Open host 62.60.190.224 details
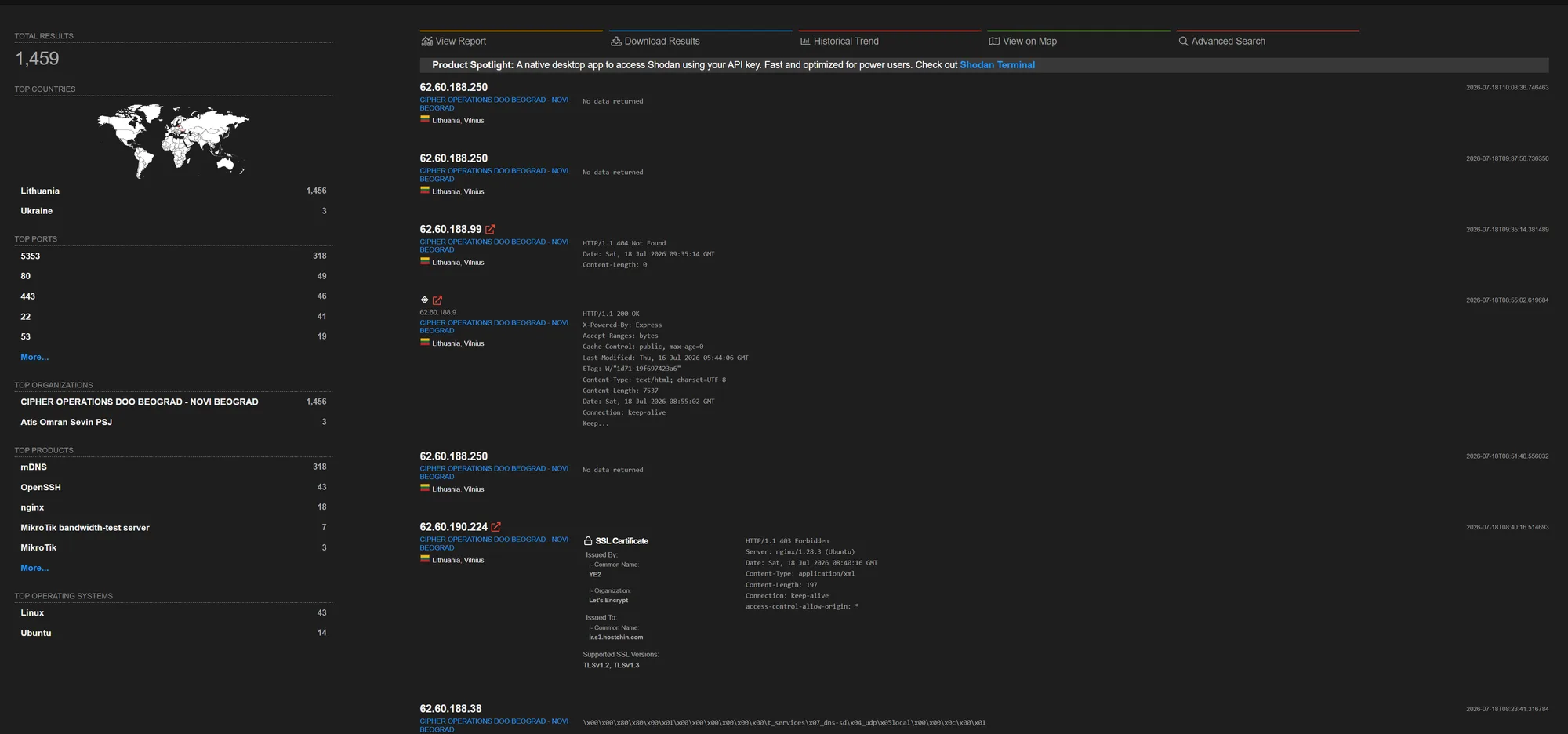1568x734 pixels. click(454, 527)
